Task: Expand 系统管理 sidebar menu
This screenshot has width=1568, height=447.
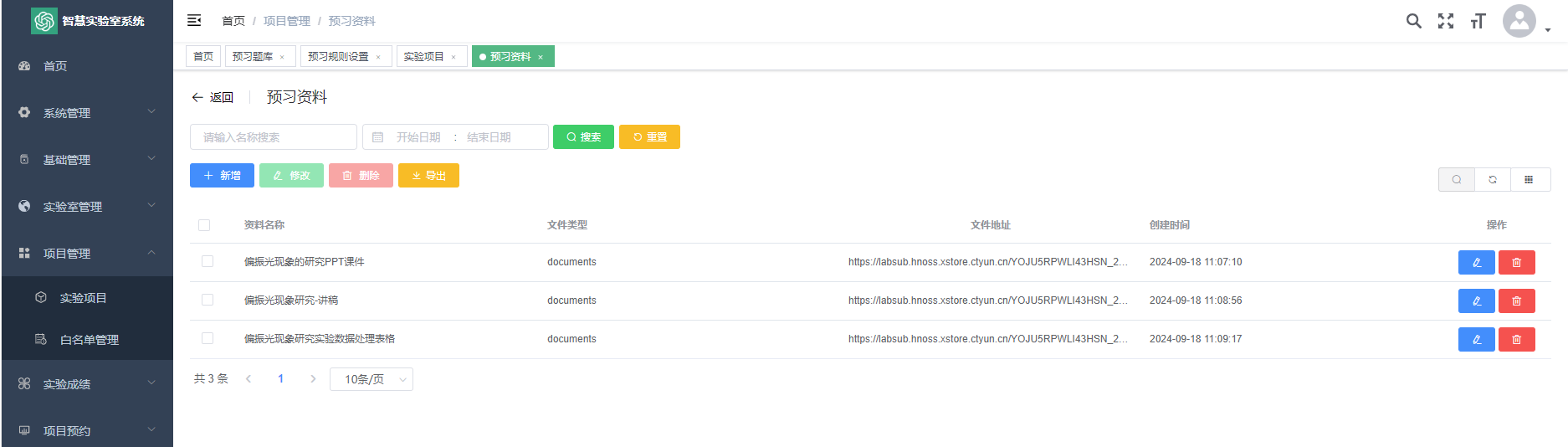Action: [87, 113]
